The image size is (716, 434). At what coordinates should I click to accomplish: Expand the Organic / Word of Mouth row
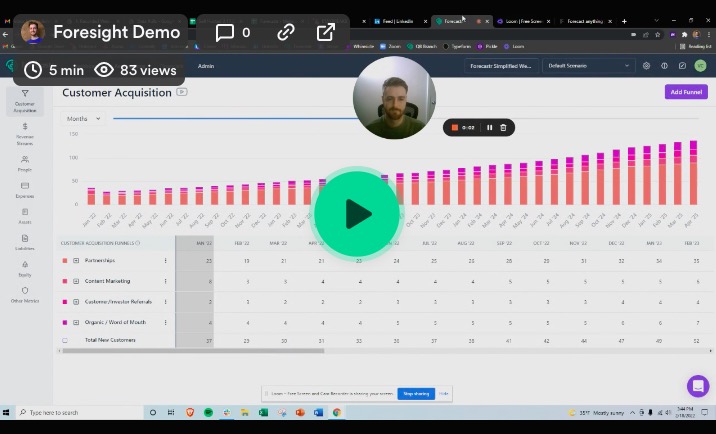[x=76, y=322]
